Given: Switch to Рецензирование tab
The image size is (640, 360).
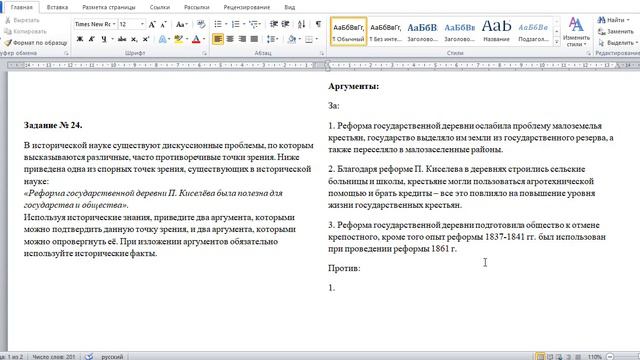Looking at the screenshot, I should coord(247,7).
